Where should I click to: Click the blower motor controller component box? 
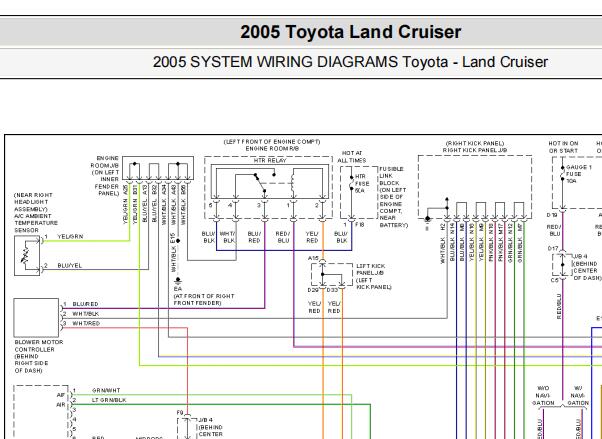click(36, 318)
